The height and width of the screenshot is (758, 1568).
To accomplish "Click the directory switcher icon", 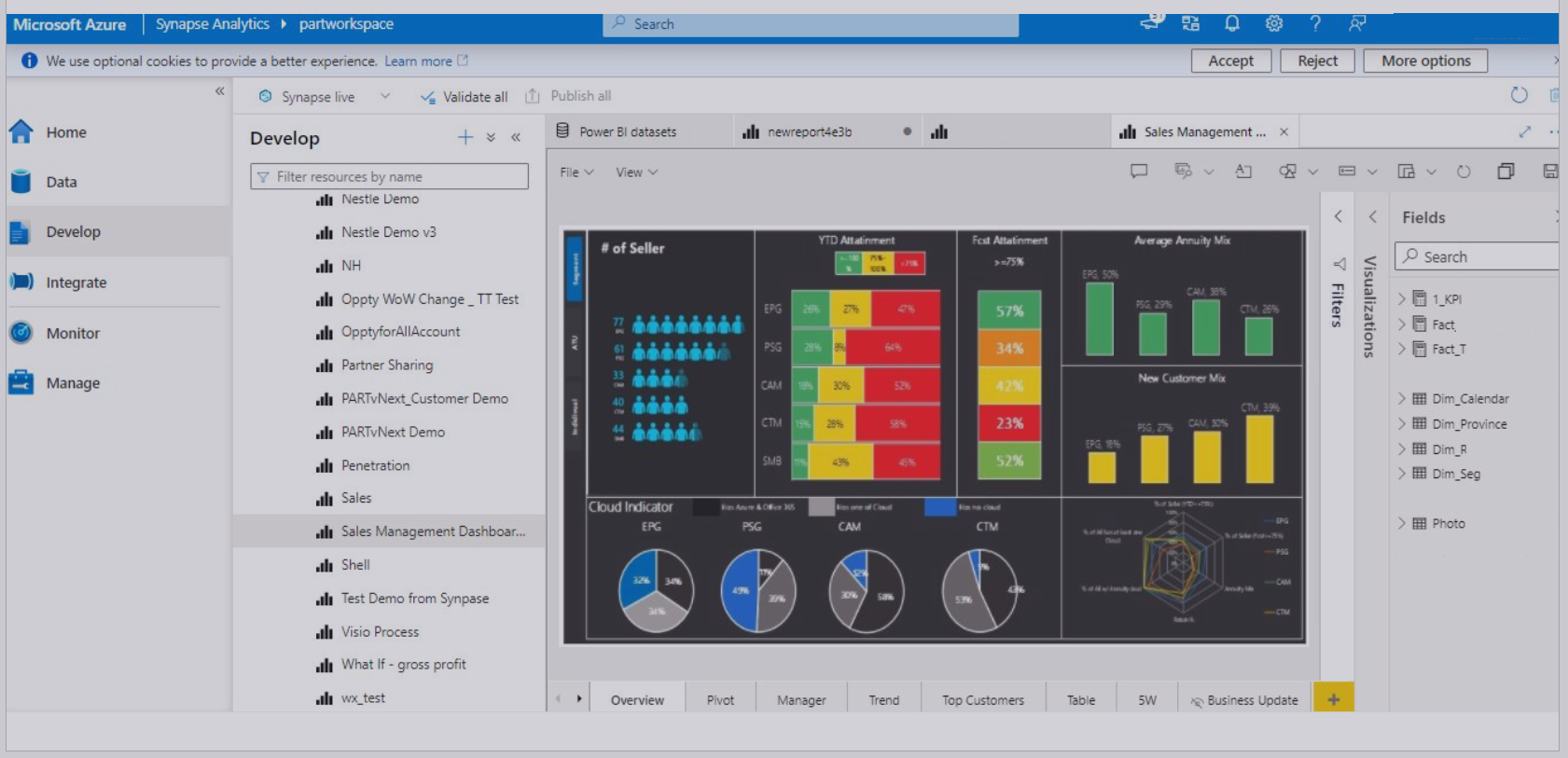I will click(x=1191, y=23).
